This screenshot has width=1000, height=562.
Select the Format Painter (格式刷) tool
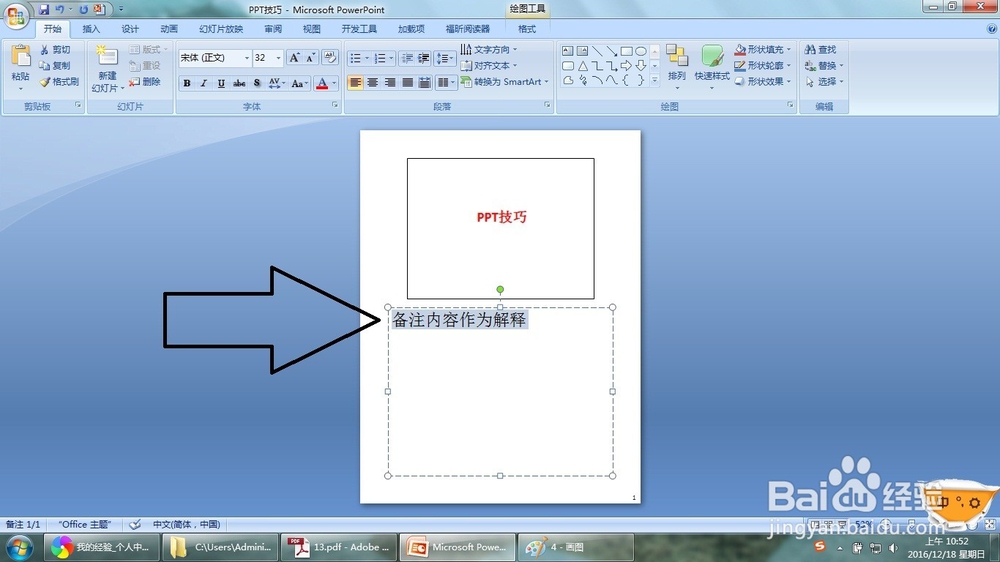(59, 82)
